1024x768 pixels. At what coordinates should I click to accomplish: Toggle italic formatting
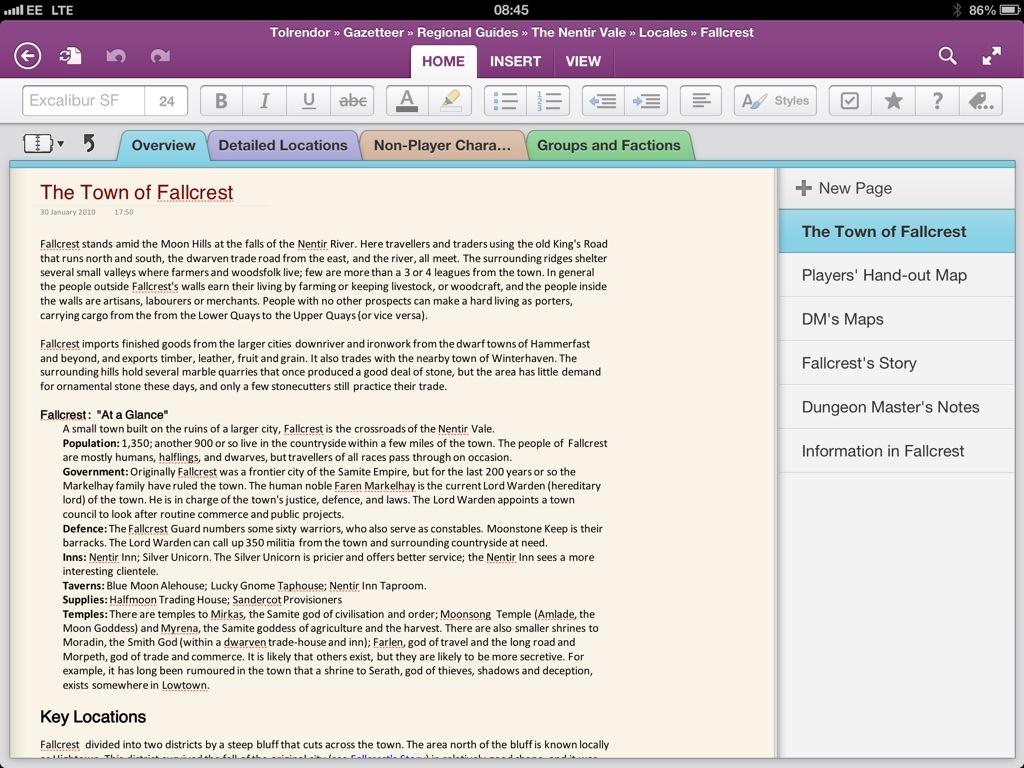tap(265, 101)
